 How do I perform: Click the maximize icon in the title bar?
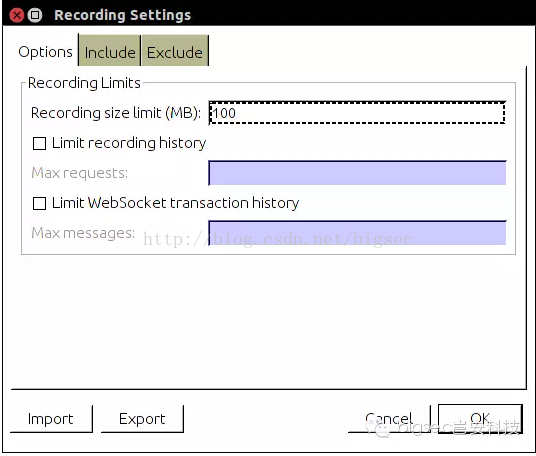35,15
